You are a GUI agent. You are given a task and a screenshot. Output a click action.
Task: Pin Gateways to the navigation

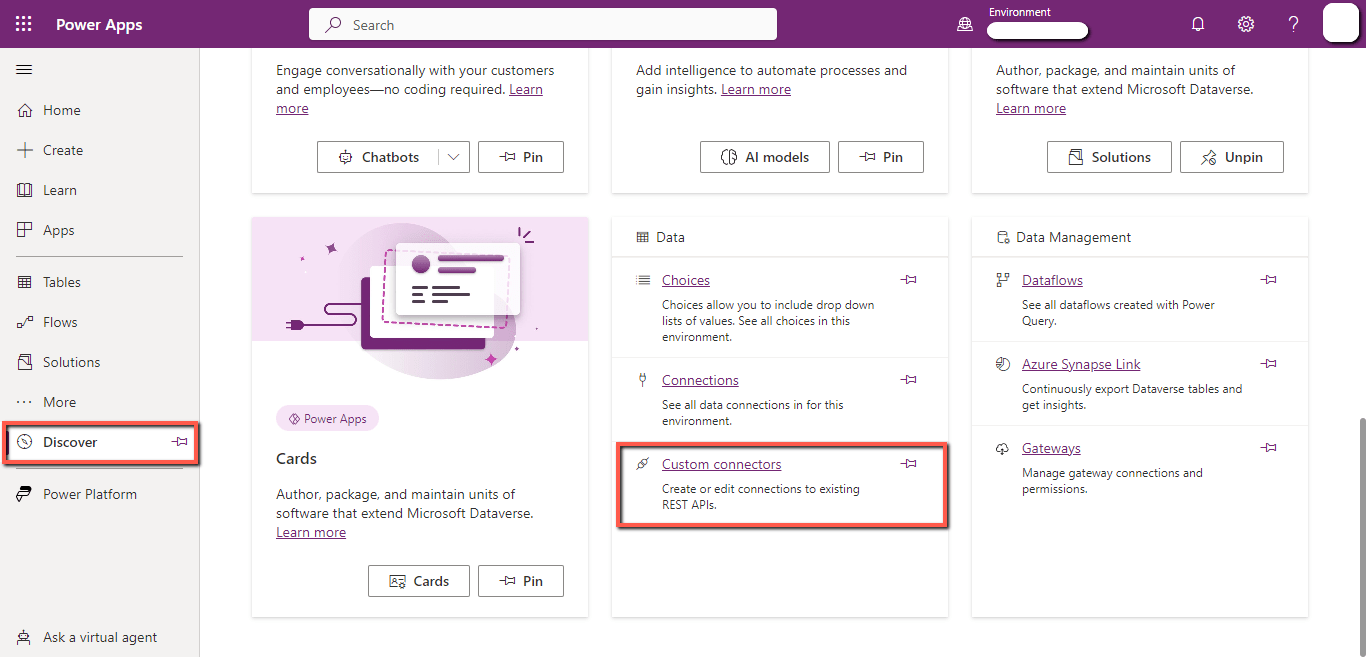click(x=1269, y=448)
